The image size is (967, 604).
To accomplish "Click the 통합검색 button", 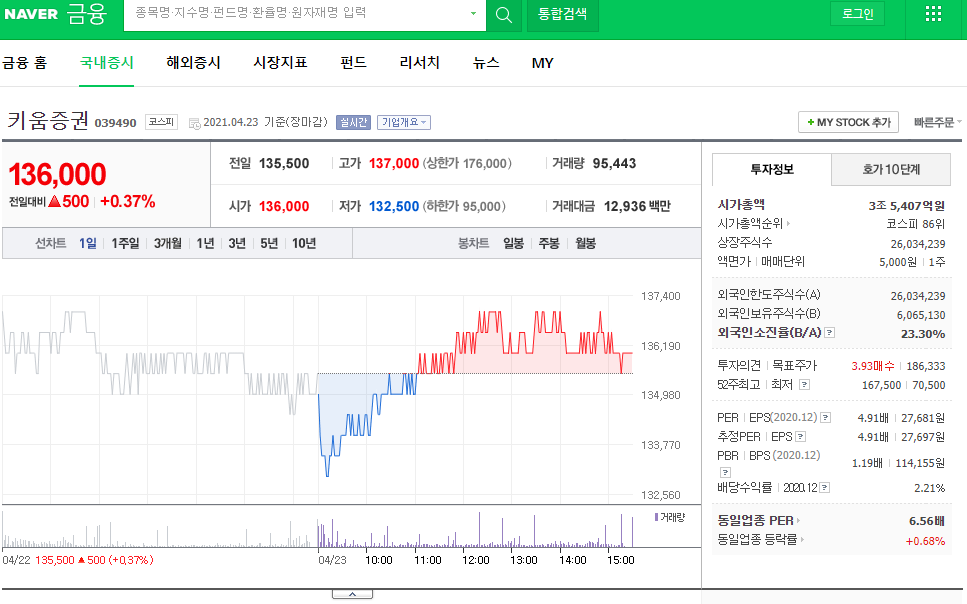I will coord(562,14).
